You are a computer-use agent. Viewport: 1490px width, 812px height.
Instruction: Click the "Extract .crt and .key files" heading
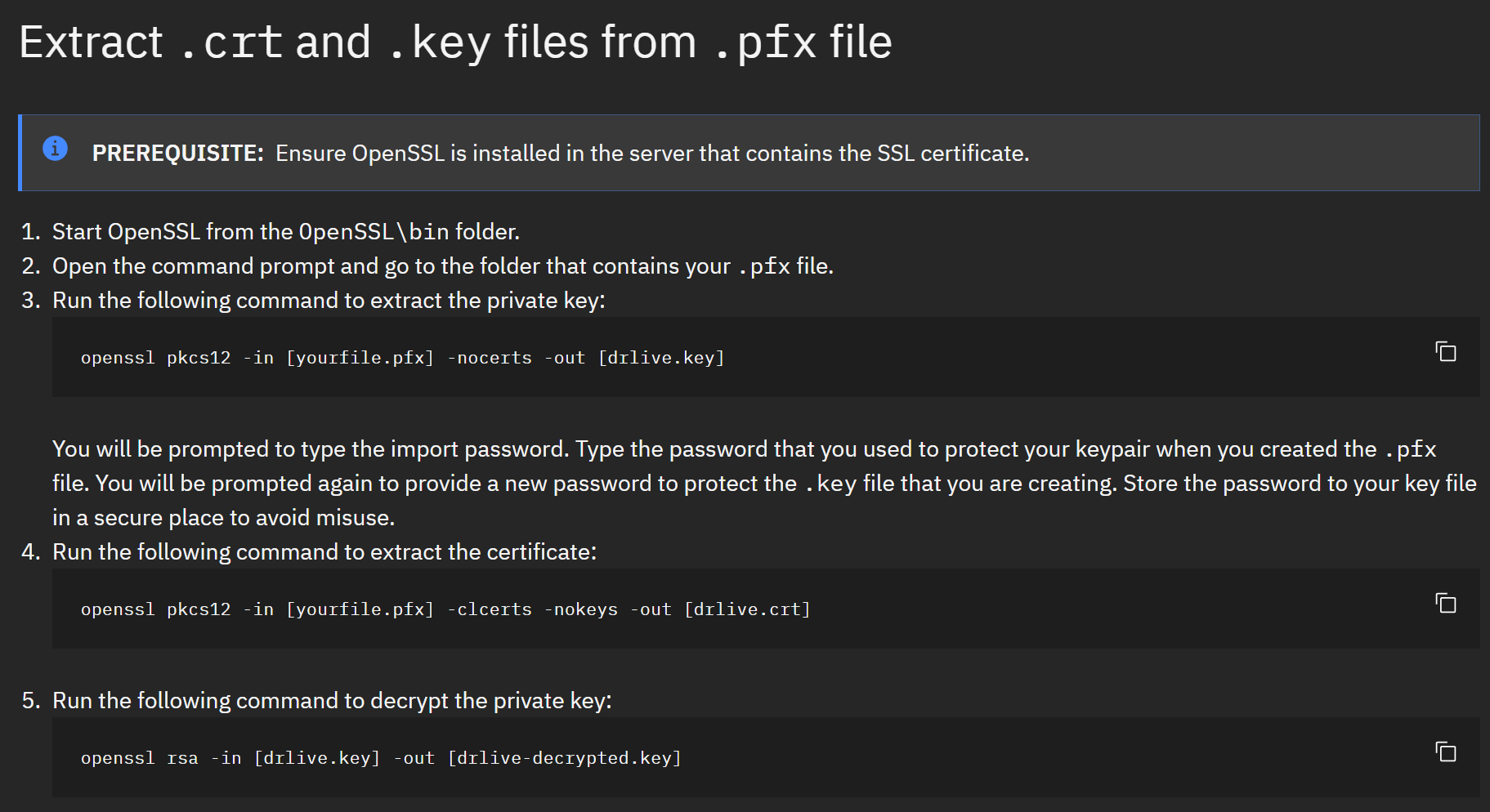pyautogui.click(x=455, y=42)
